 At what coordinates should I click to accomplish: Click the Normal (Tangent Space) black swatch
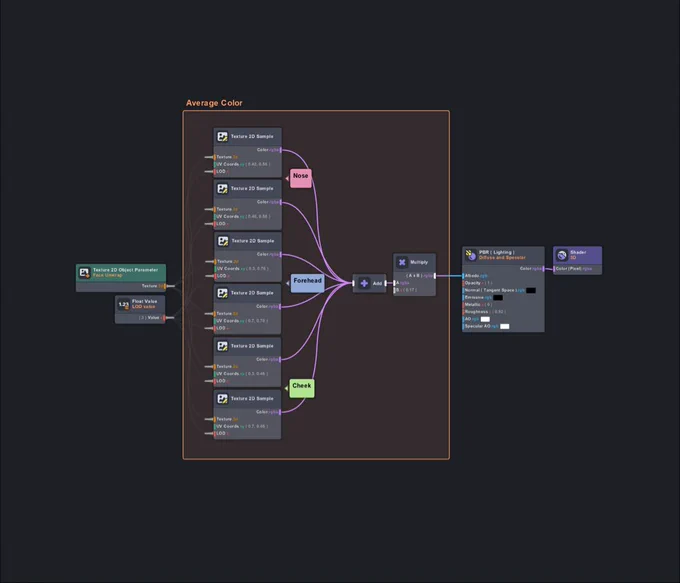pyautogui.click(x=531, y=290)
